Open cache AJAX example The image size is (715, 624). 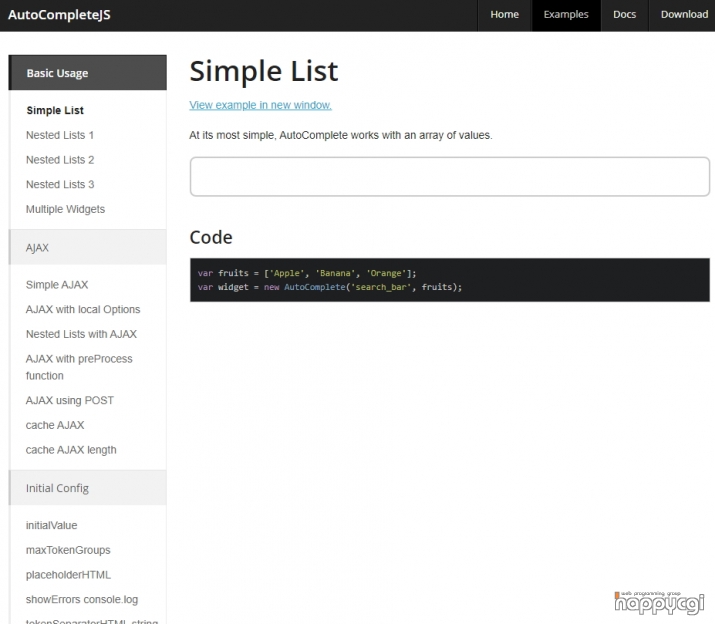(55, 425)
